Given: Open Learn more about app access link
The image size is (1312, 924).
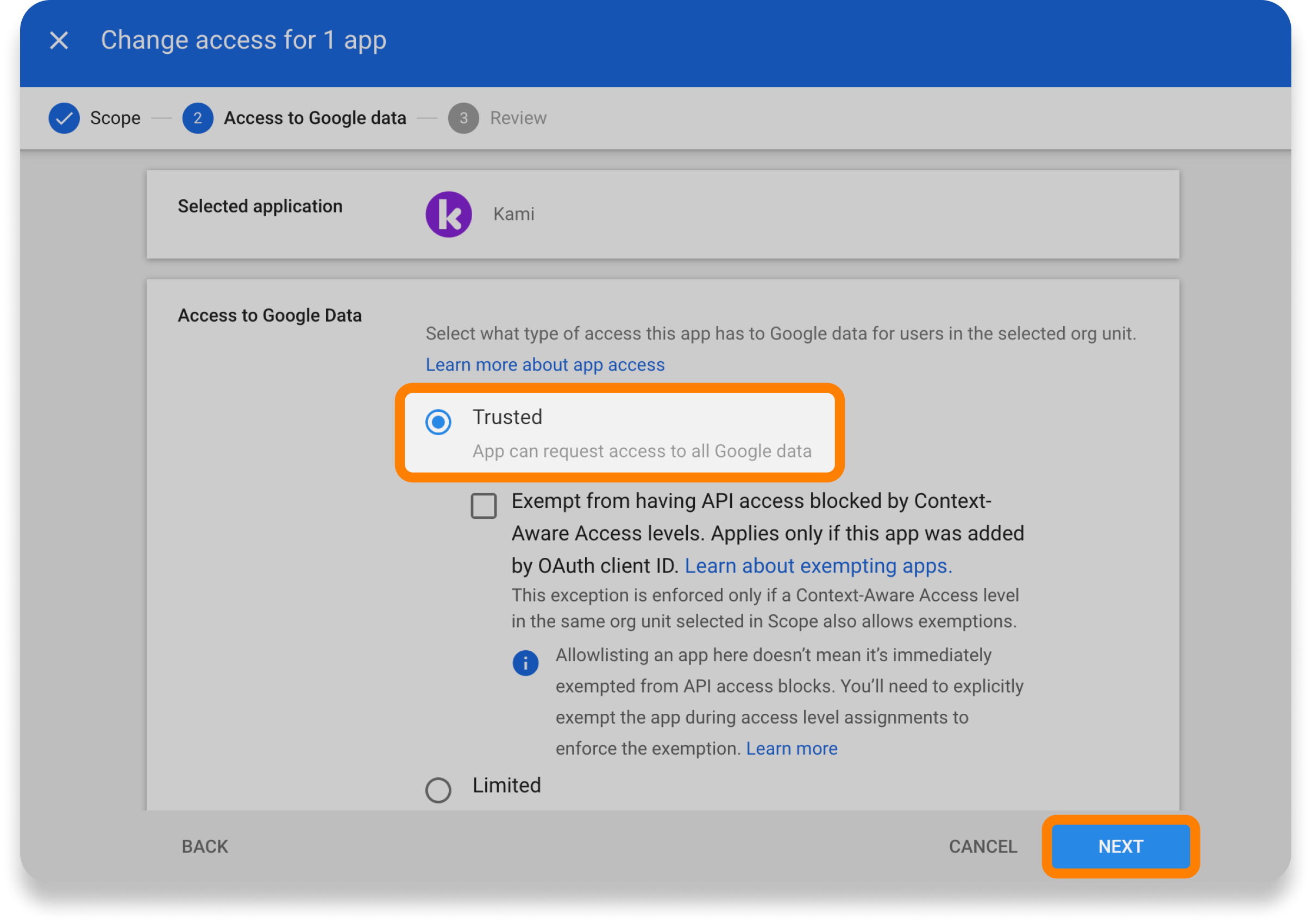Looking at the screenshot, I should (x=545, y=365).
